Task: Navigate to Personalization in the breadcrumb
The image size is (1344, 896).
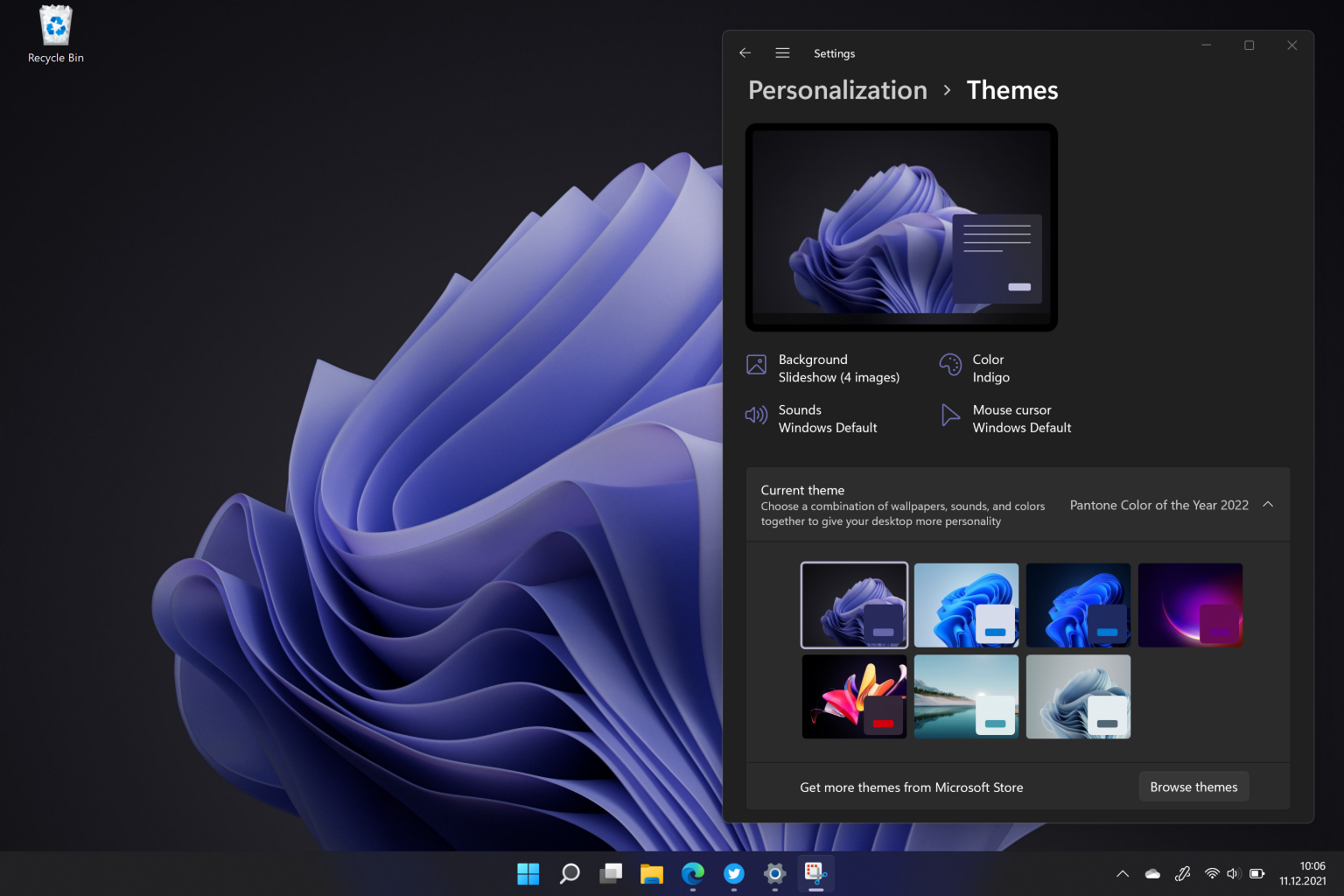Action: (836, 90)
